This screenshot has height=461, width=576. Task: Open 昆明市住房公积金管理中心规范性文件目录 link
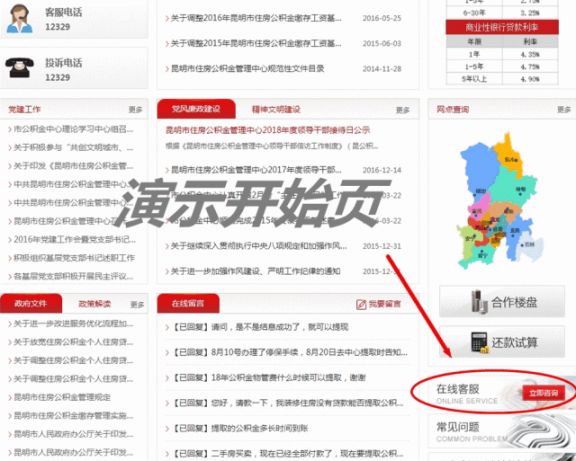click(x=248, y=68)
